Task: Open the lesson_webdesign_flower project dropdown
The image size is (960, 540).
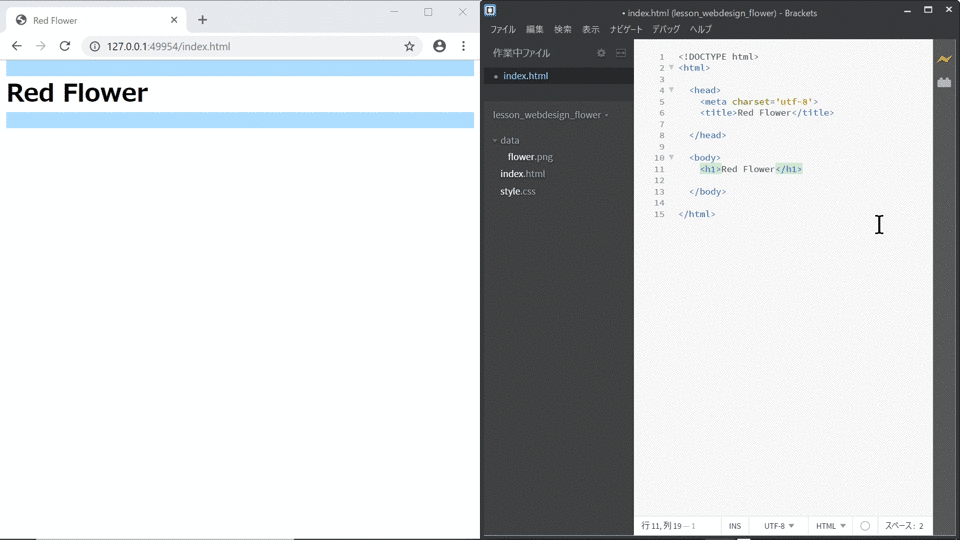Action: click(x=550, y=115)
